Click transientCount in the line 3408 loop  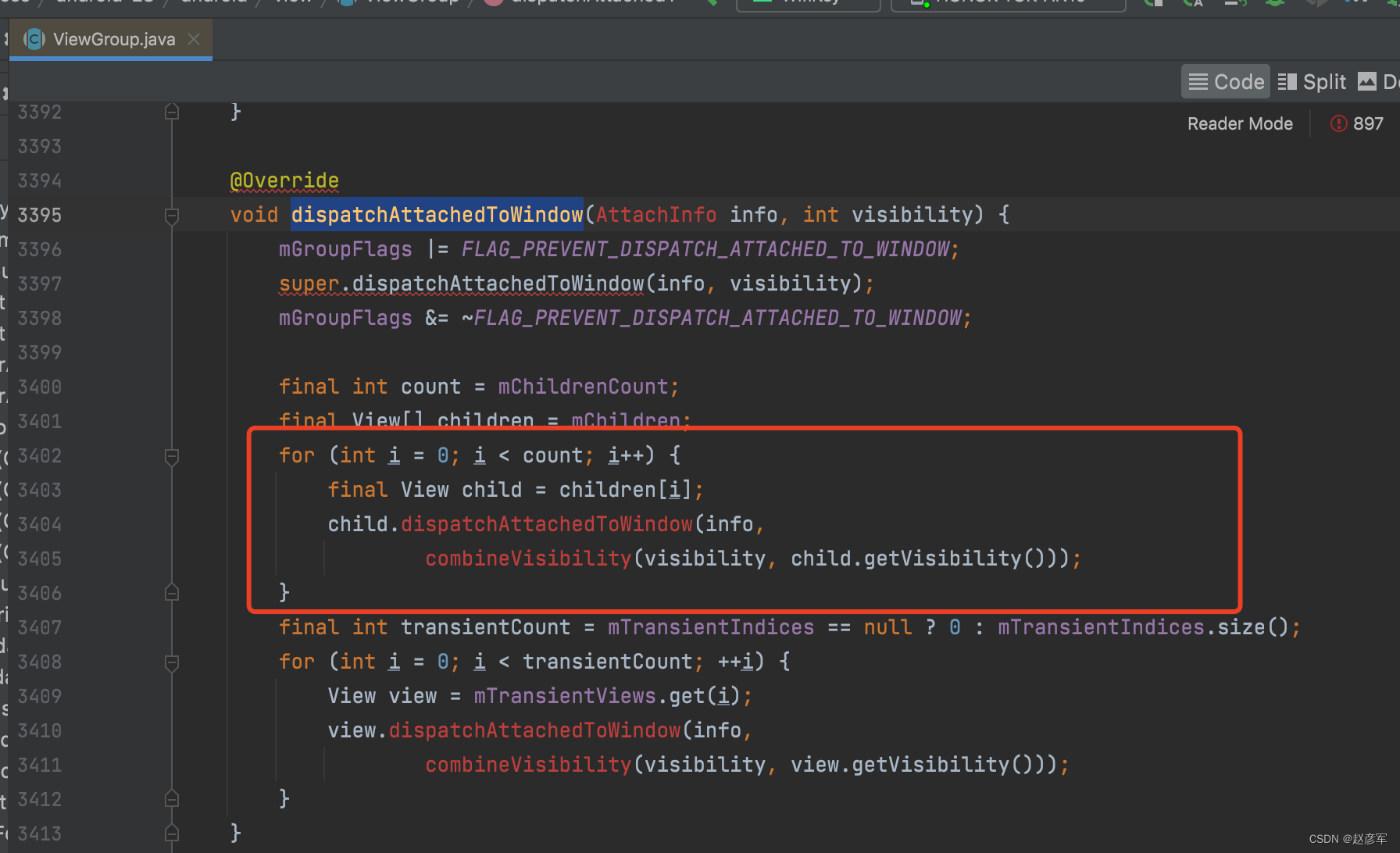[x=608, y=662]
